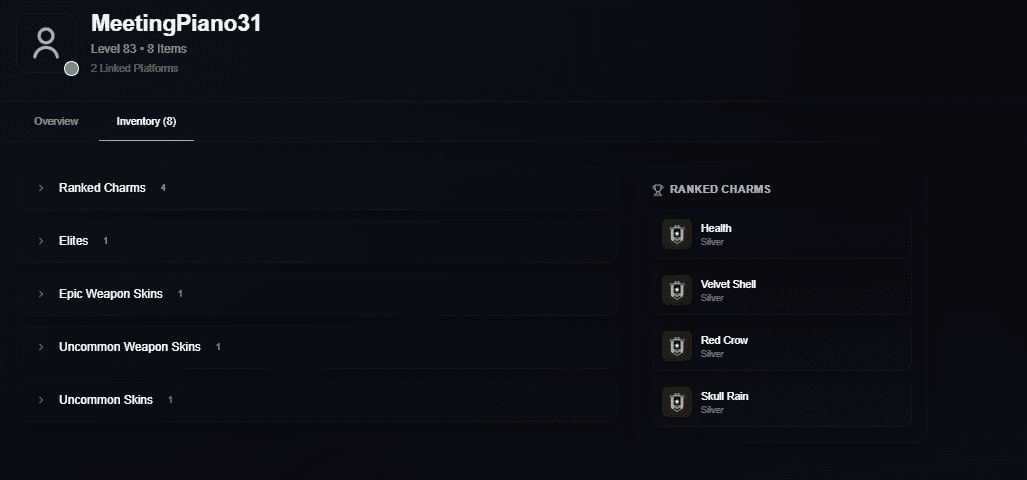Screen dimensions: 1027x480
Task: Expand the Epic Weapon Skins chevron
Action: pyautogui.click(x=41, y=294)
